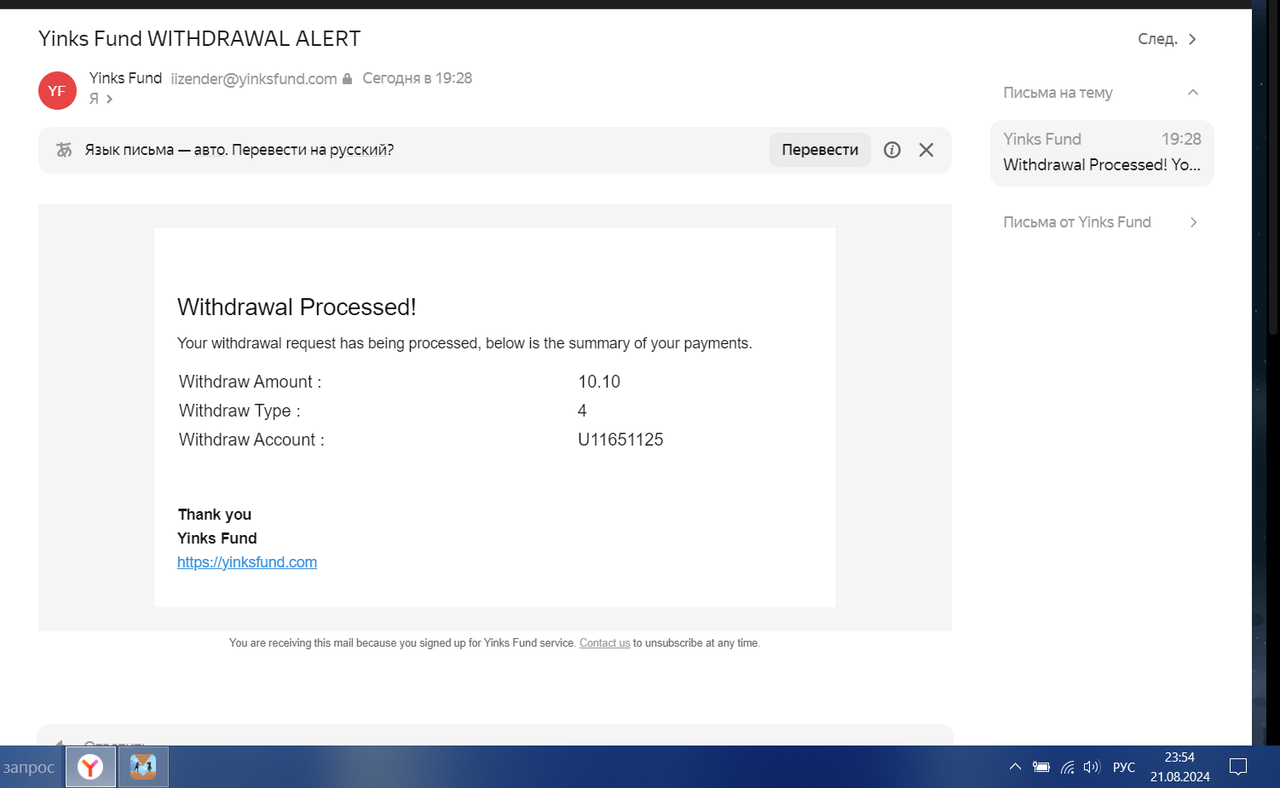Expand recipient details next to Я
This screenshot has height=788, width=1280.
(110, 99)
